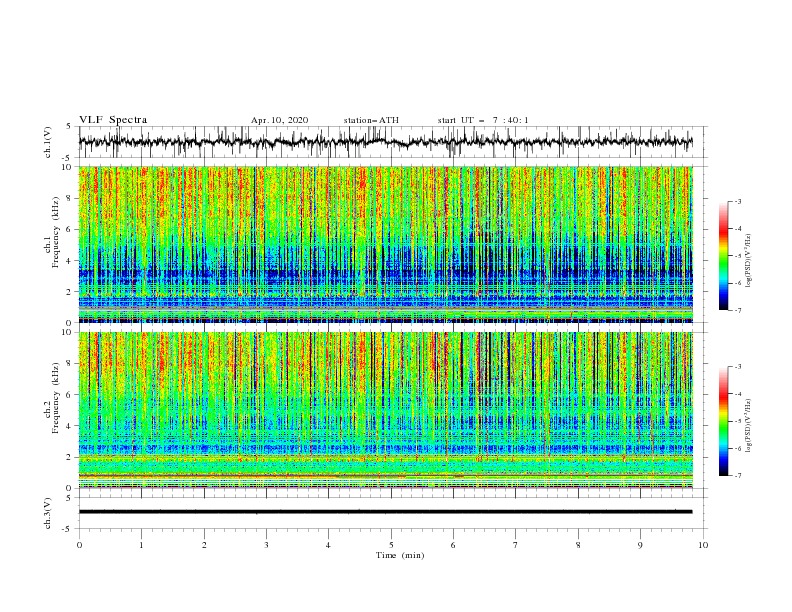Click the "3" tick on the time axis
This screenshot has height=612, width=792.
point(266,545)
